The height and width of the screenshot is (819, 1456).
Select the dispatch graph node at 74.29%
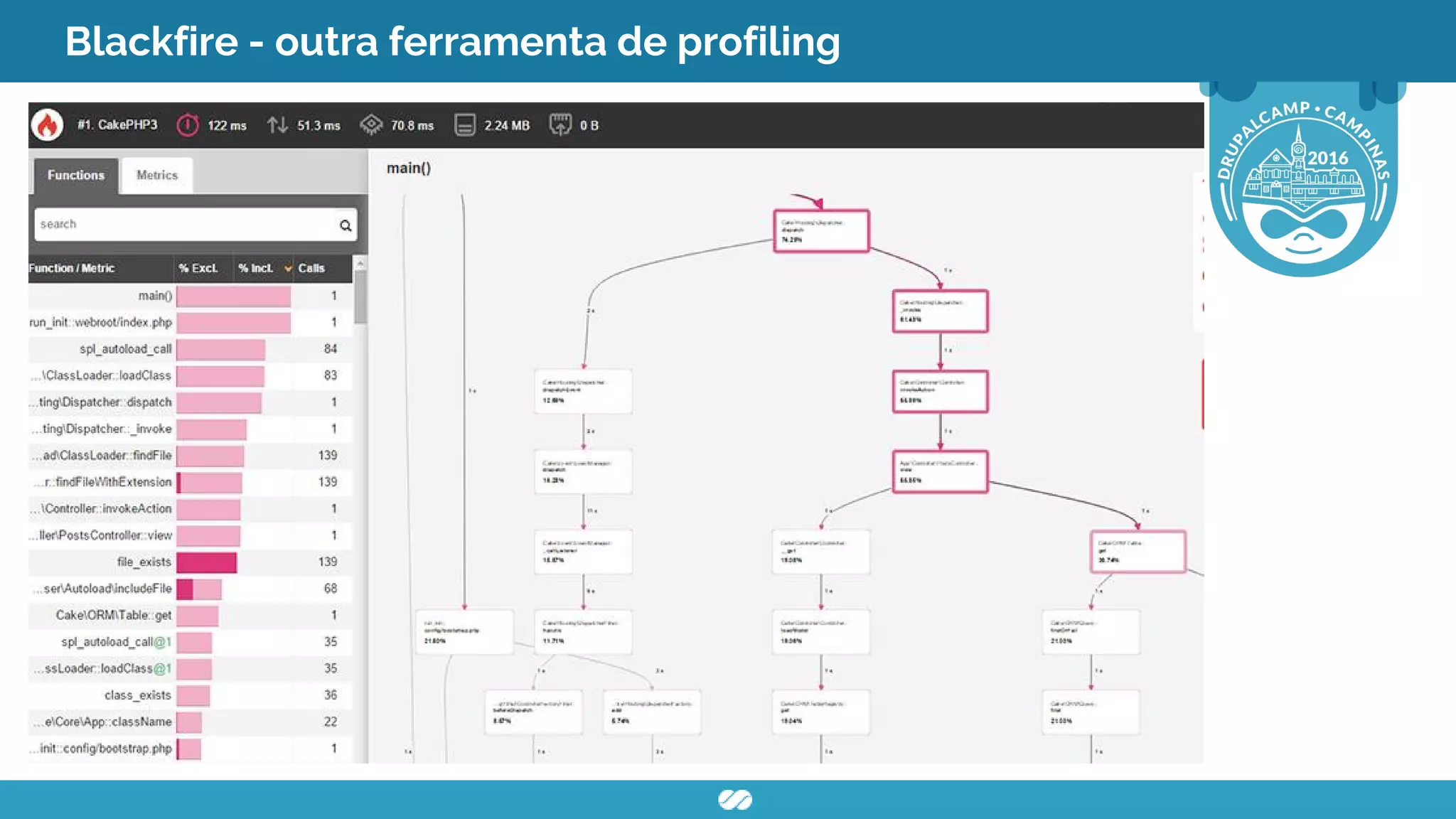click(821, 231)
